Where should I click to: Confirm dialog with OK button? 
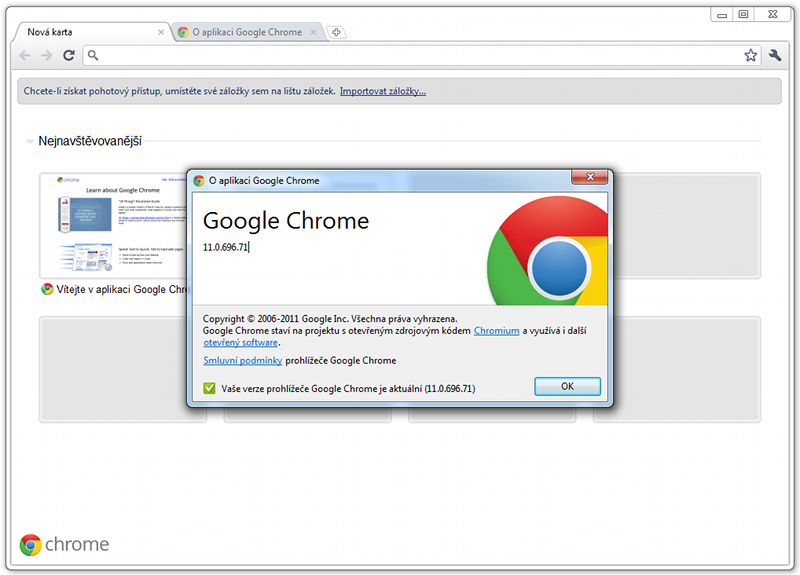tap(567, 386)
